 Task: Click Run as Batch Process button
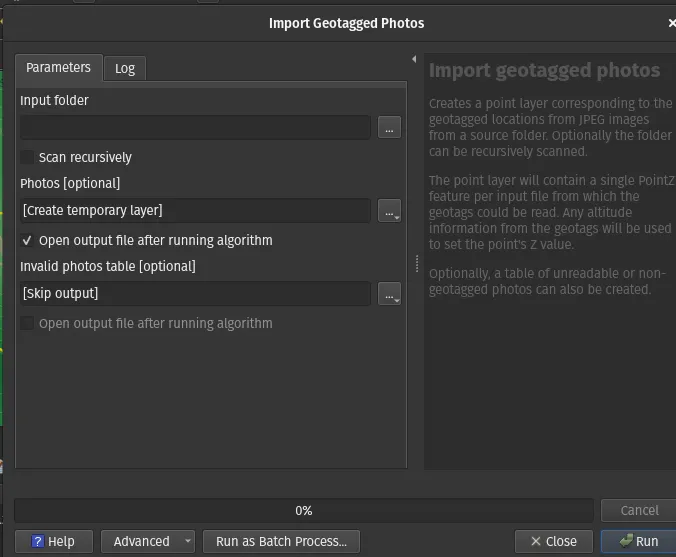pyautogui.click(x=281, y=541)
